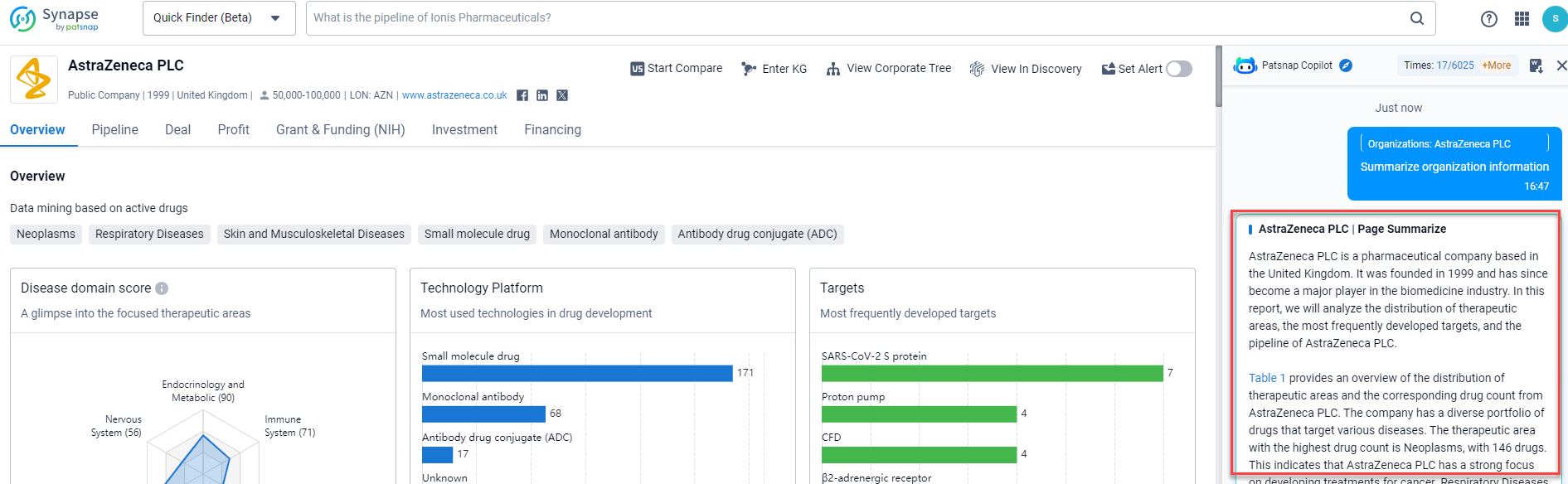This screenshot has height=484, width=1568.
Task: Click +More next to Copilot times
Action: [x=1496, y=65]
